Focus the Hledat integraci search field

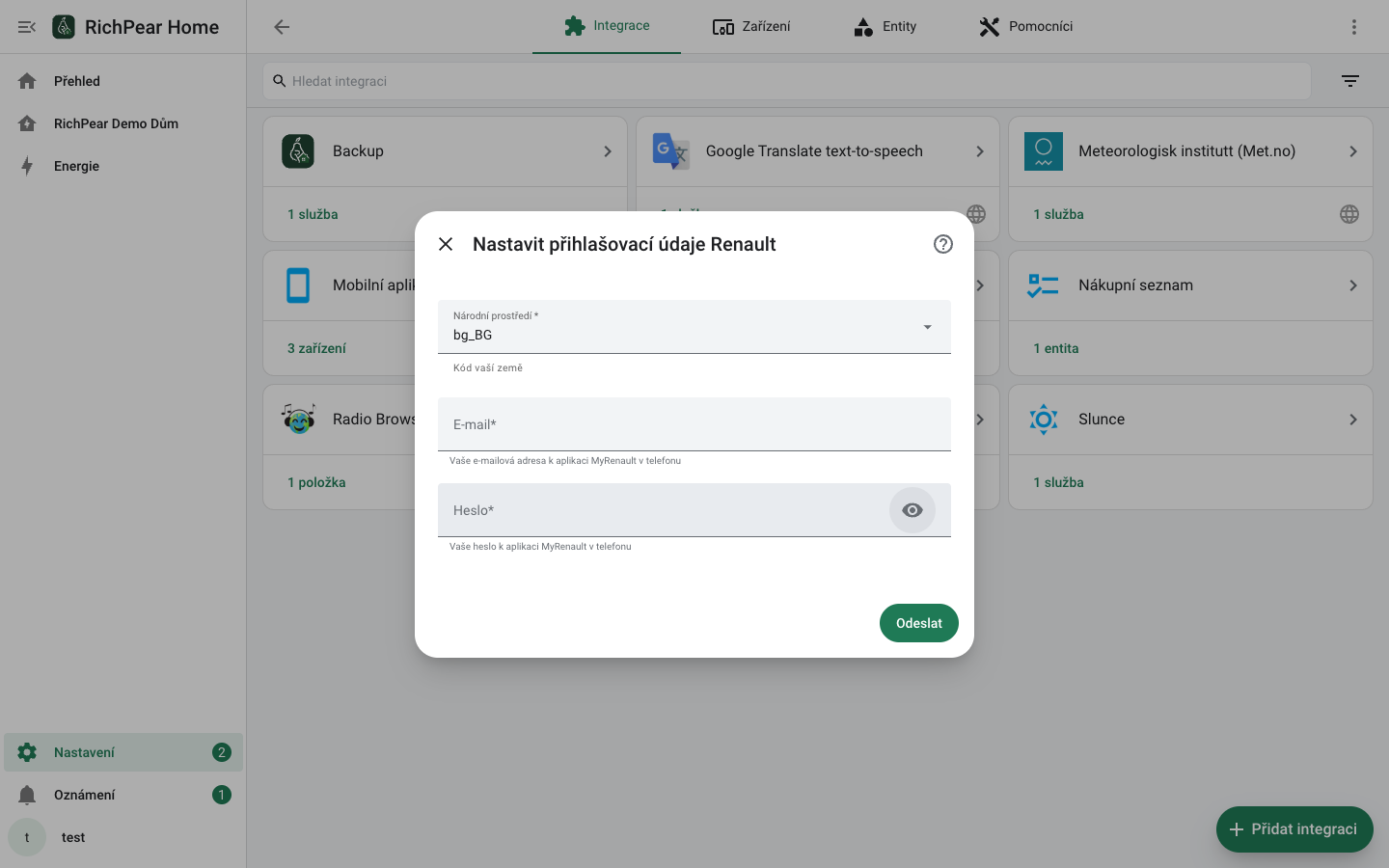tap(787, 81)
